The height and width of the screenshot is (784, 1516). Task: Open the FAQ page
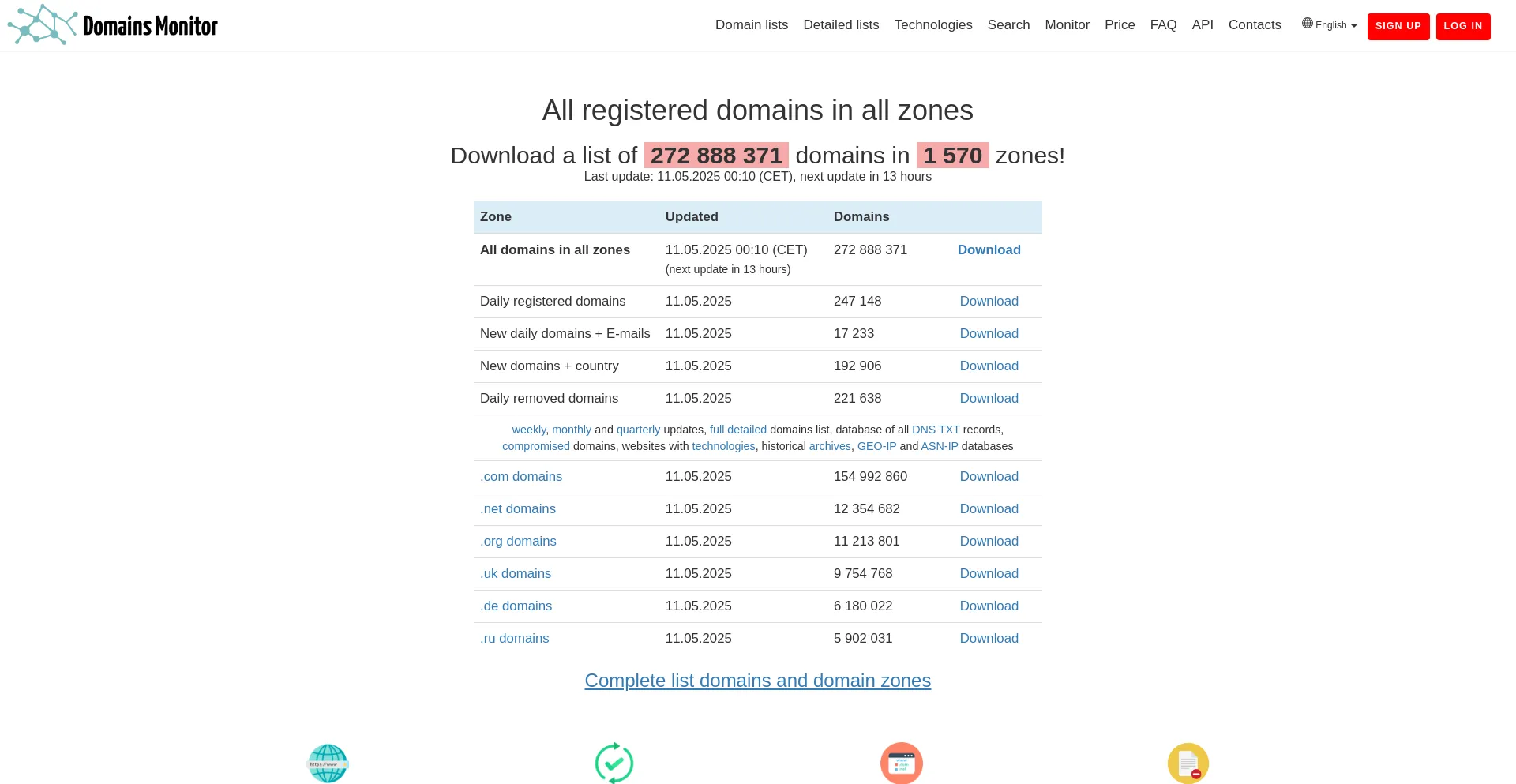(x=1163, y=25)
